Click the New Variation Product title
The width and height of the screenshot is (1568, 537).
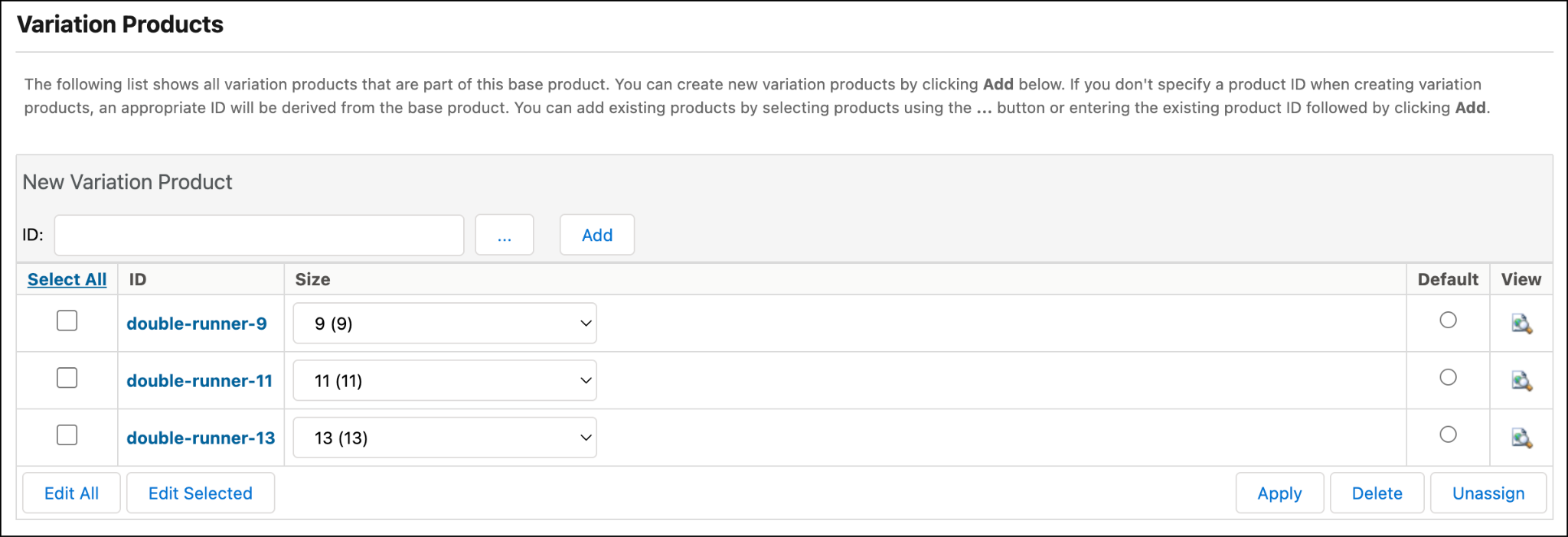point(127,182)
